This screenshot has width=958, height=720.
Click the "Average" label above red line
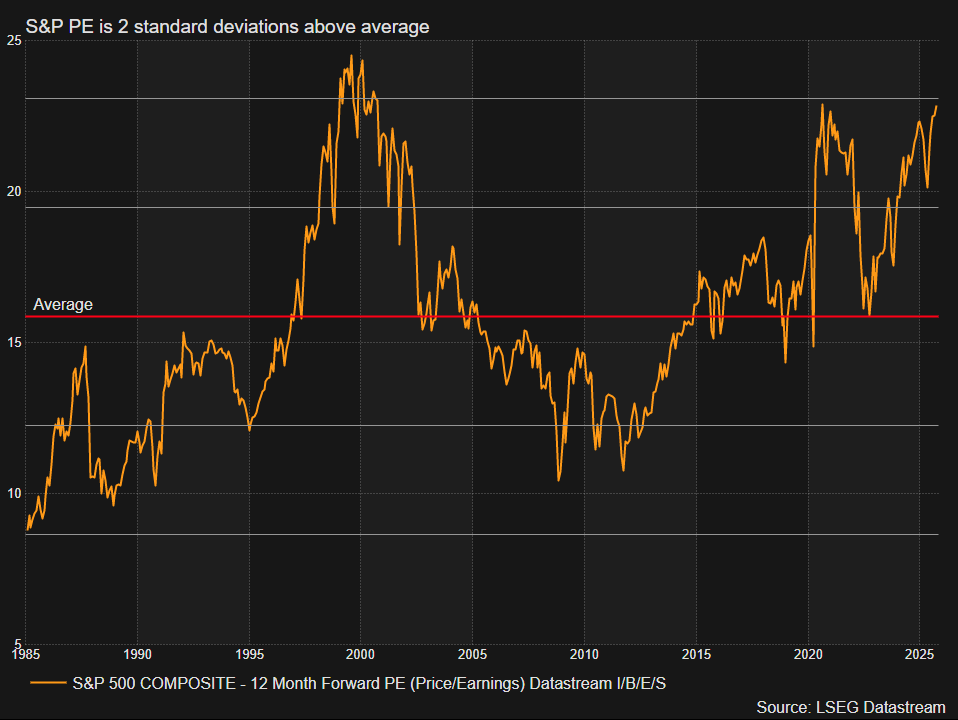63,304
